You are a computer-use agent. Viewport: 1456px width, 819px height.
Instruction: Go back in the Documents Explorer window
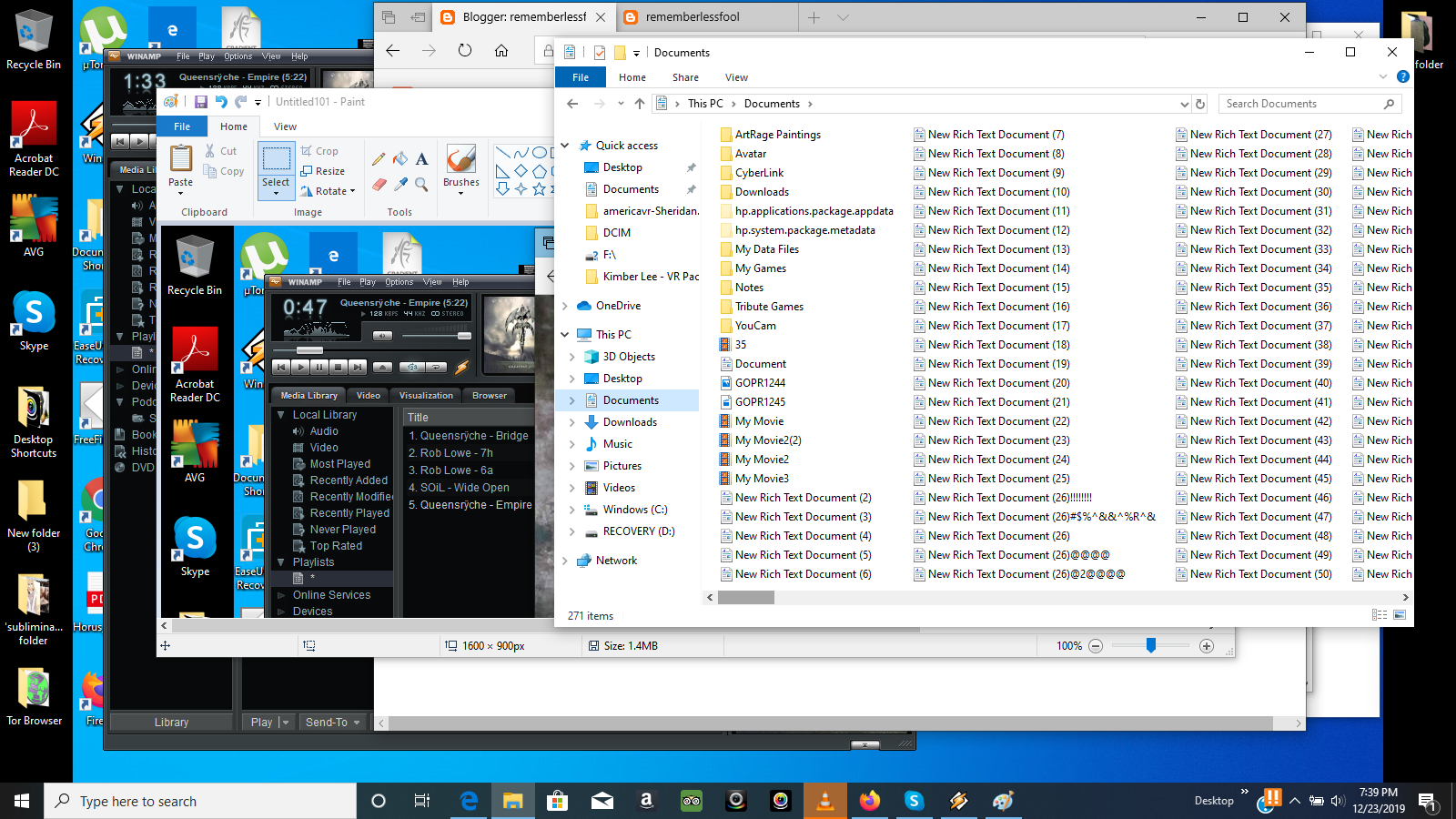572,104
